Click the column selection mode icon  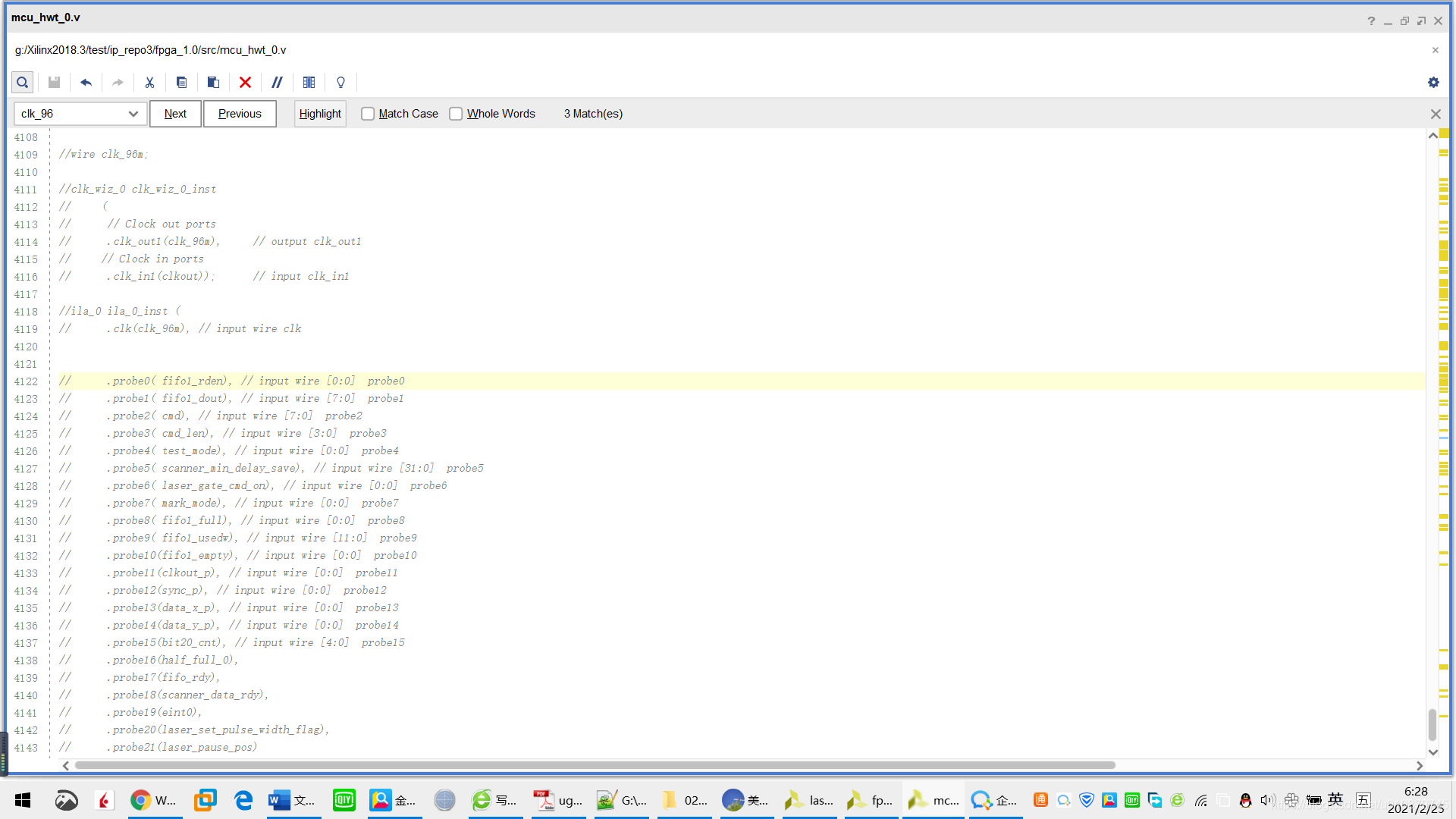[x=309, y=83]
